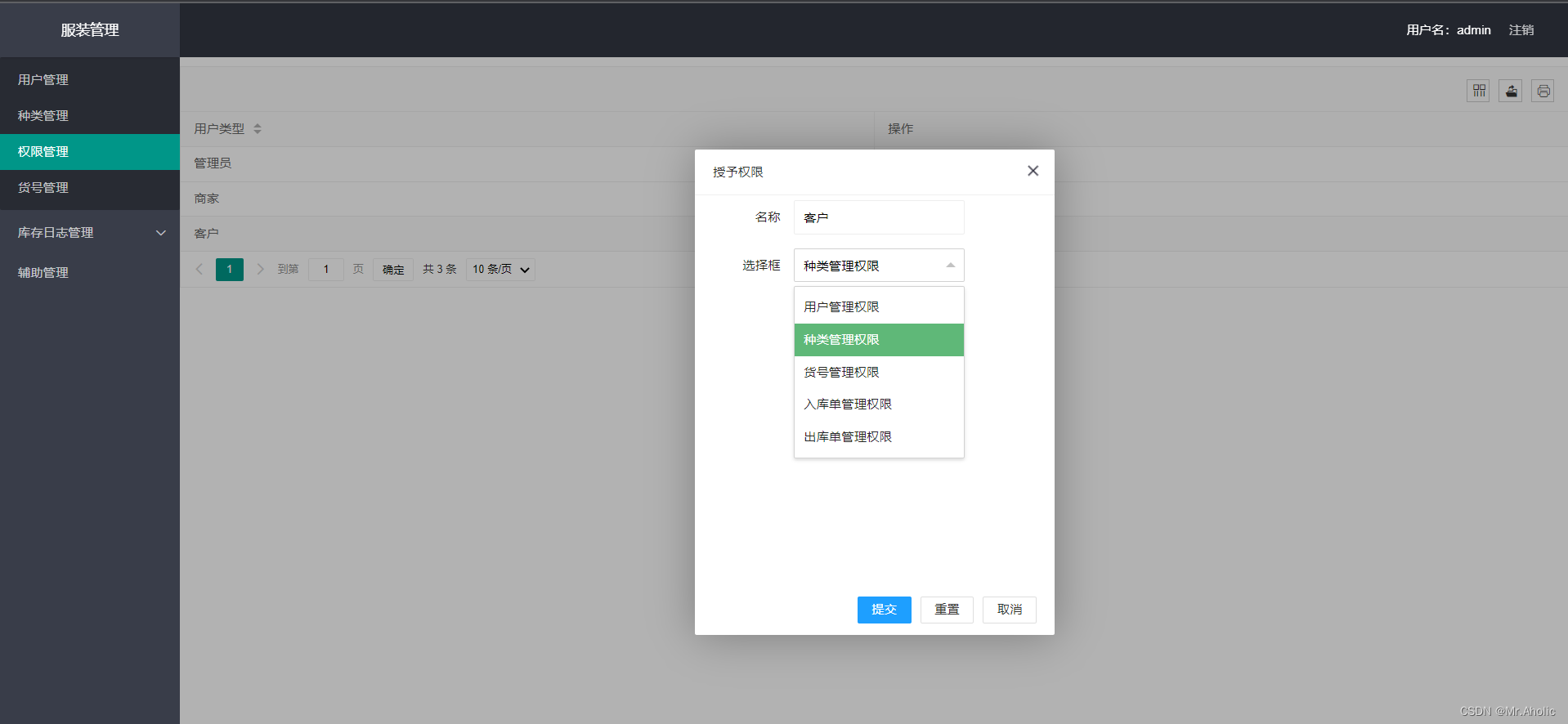Open 种类管理 in sidebar
This screenshot has width=1568, height=724.
click(x=90, y=116)
